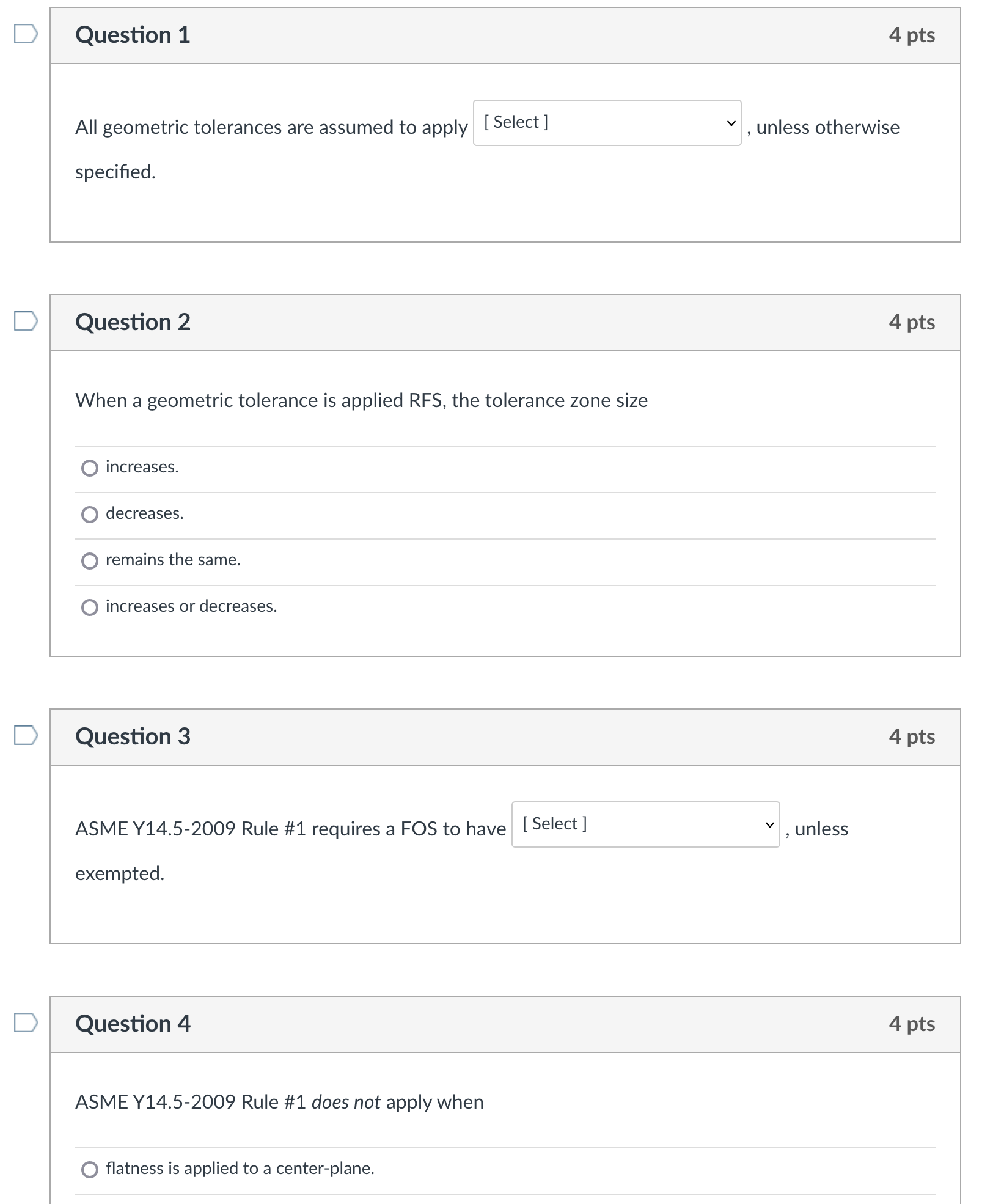Screen dimensions: 1004x1204
Task: Click the Question 2 heading
Action: (133, 322)
